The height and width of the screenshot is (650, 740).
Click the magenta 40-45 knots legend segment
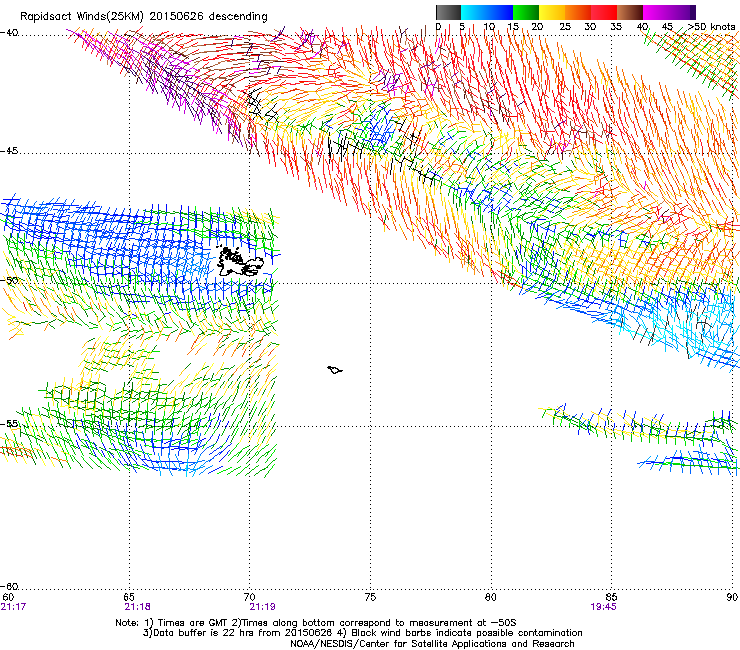[656, 12]
